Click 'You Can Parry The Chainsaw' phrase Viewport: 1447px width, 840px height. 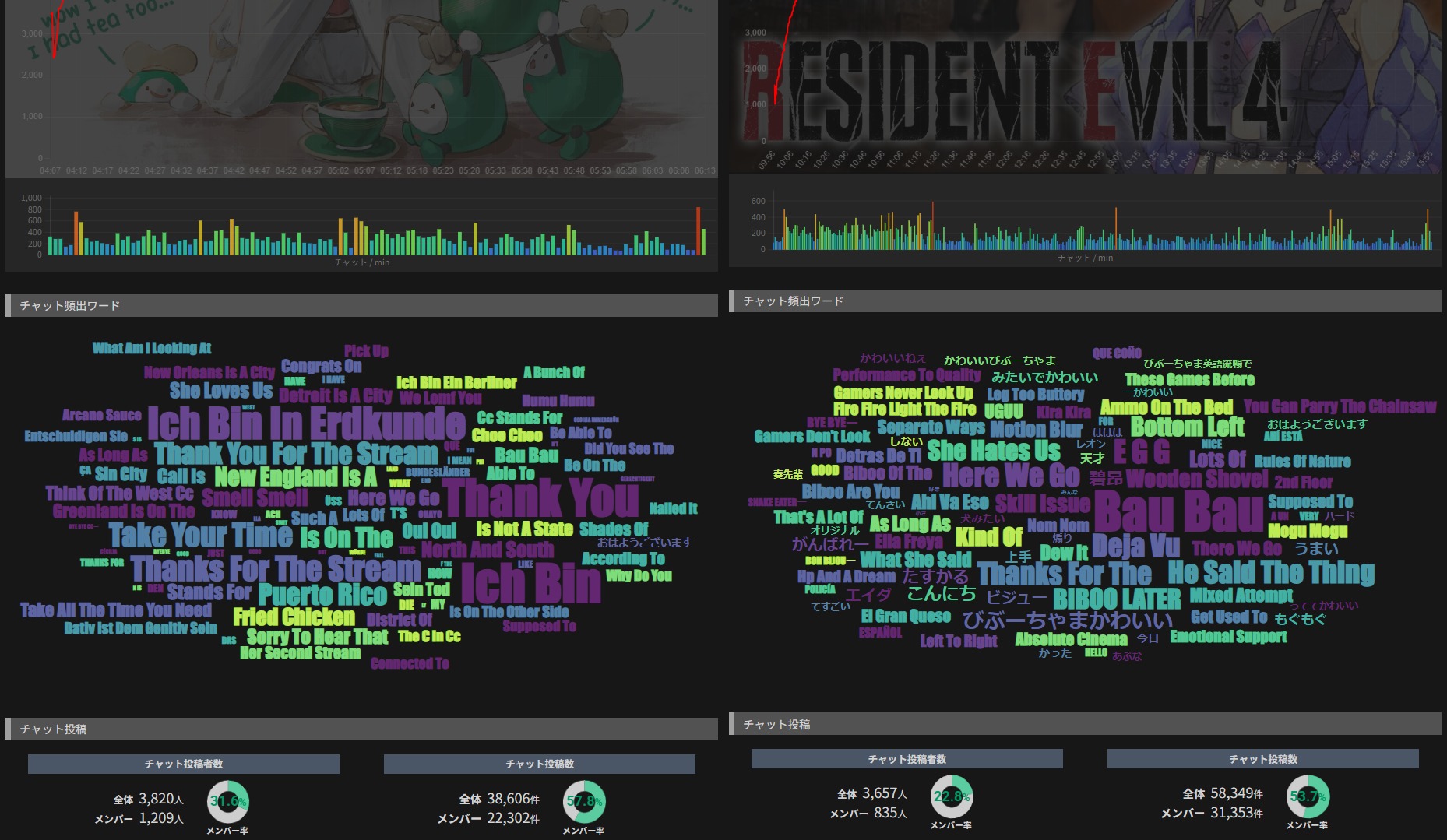pos(1340,406)
